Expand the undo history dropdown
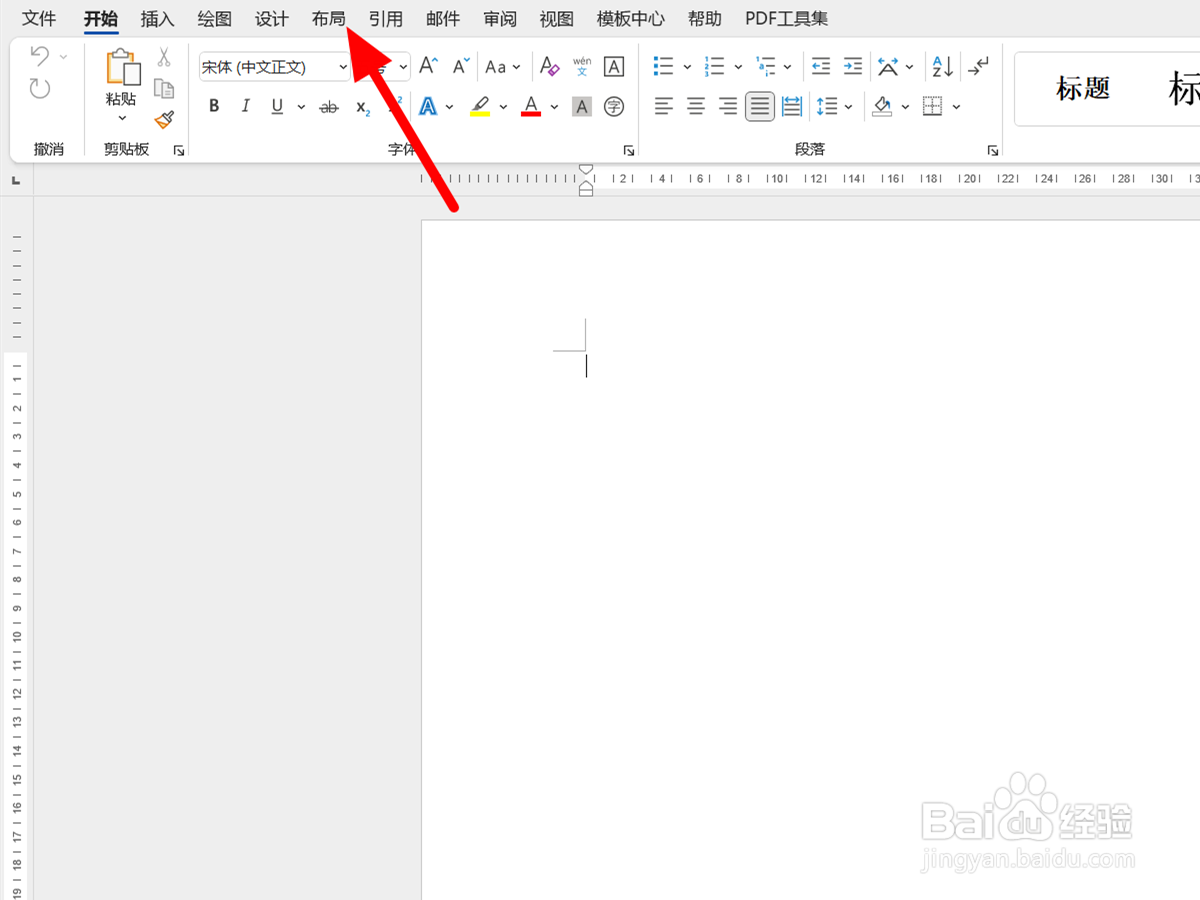The width and height of the screenshot is (1200, 900). [x=64, y=57]
